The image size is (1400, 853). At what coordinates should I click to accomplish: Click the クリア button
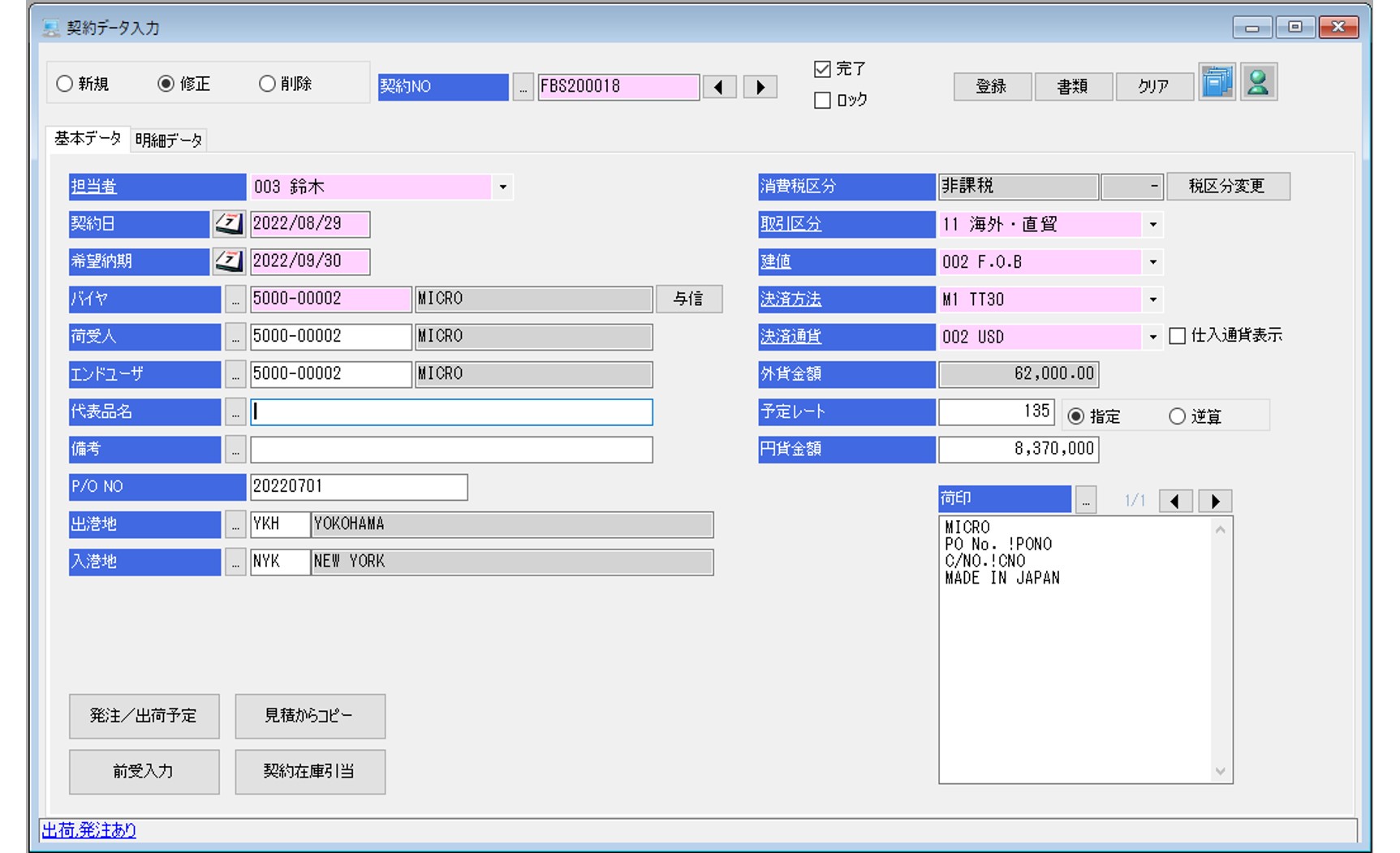[x=1154, y=87]
